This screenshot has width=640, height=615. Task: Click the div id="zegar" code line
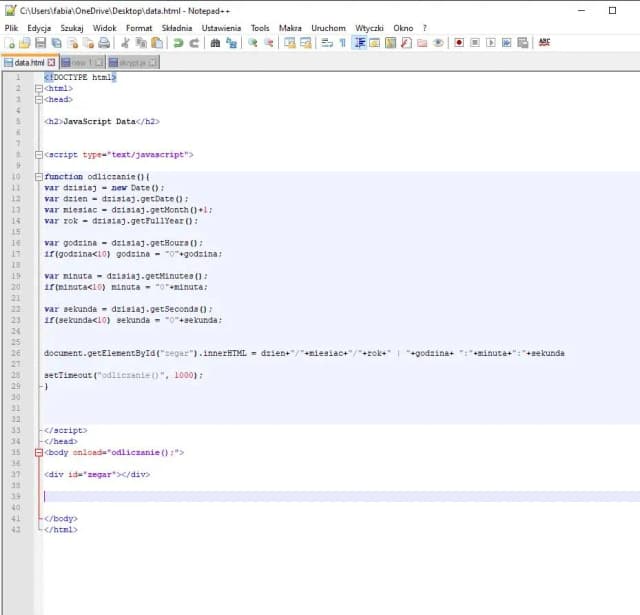pyautogui.click(x=97, y=475)
